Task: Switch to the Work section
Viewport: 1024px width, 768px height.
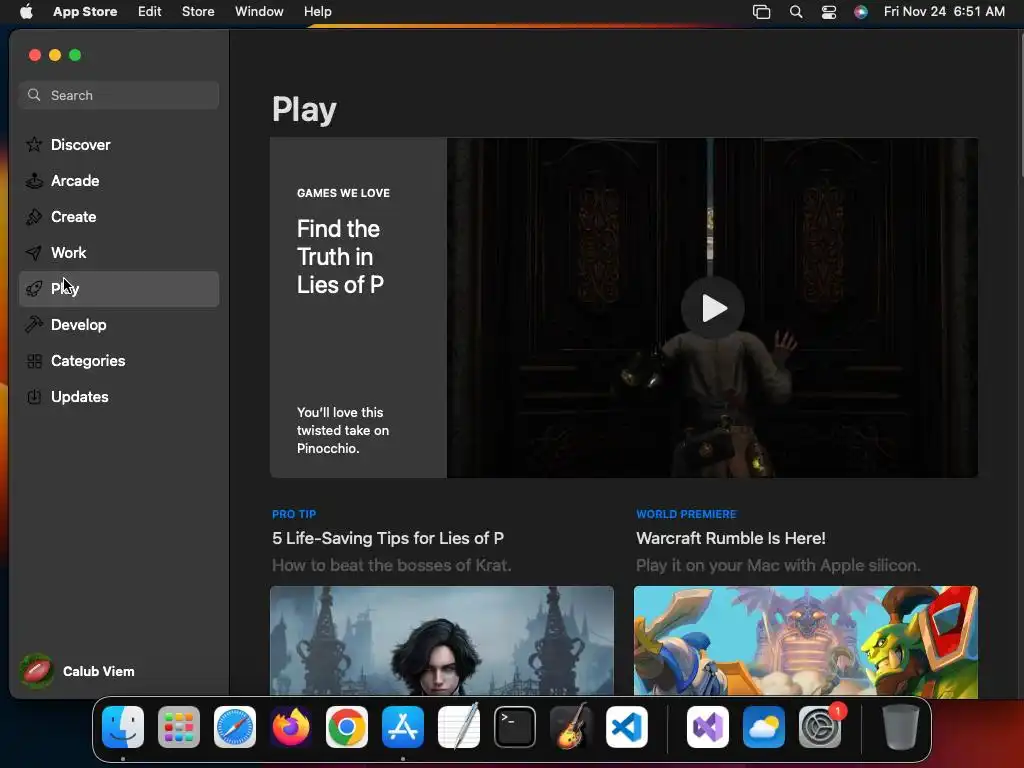Action: [x=119, y=253]
